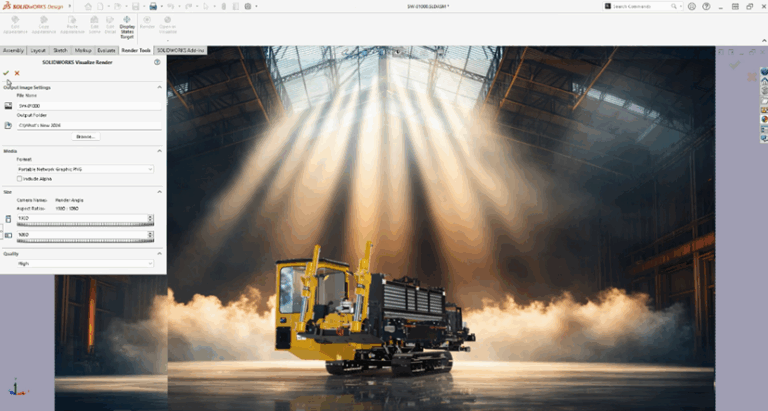Click the Render tool in the ribbon
The image size is (768, 411).
[x=147, y=23]
